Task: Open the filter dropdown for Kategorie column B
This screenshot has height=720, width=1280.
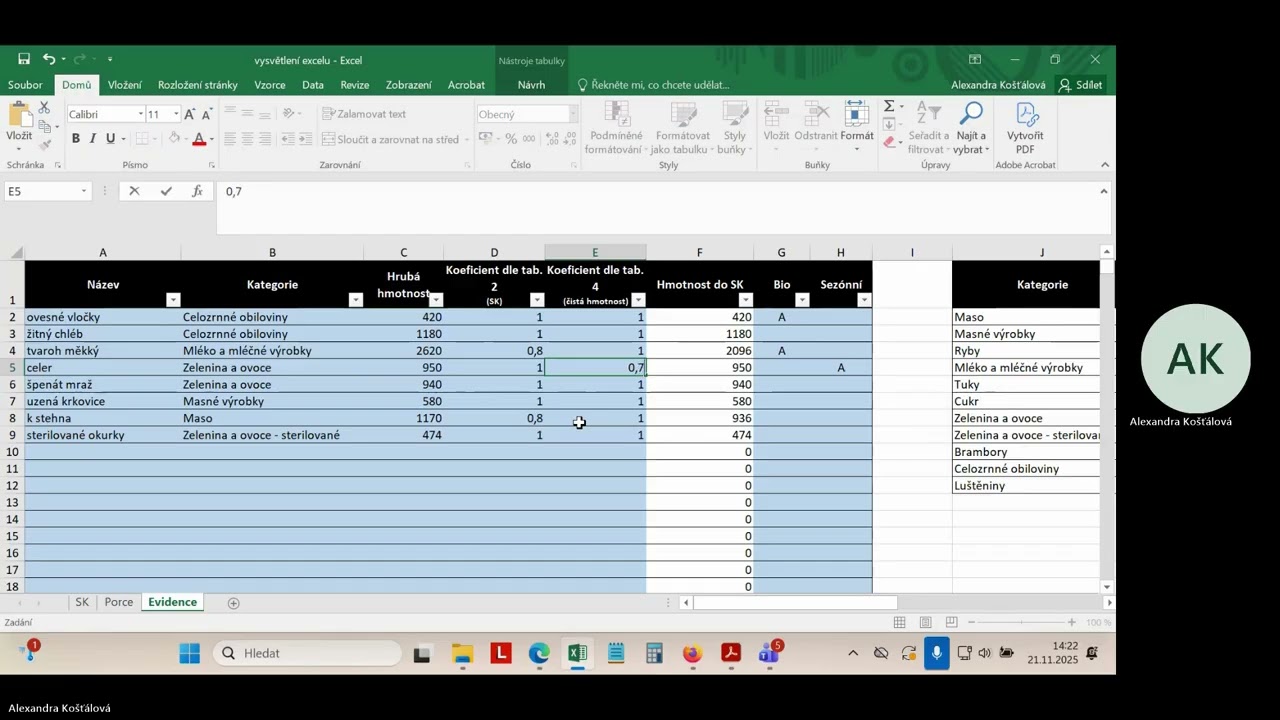Action: (x=355, y=300)
